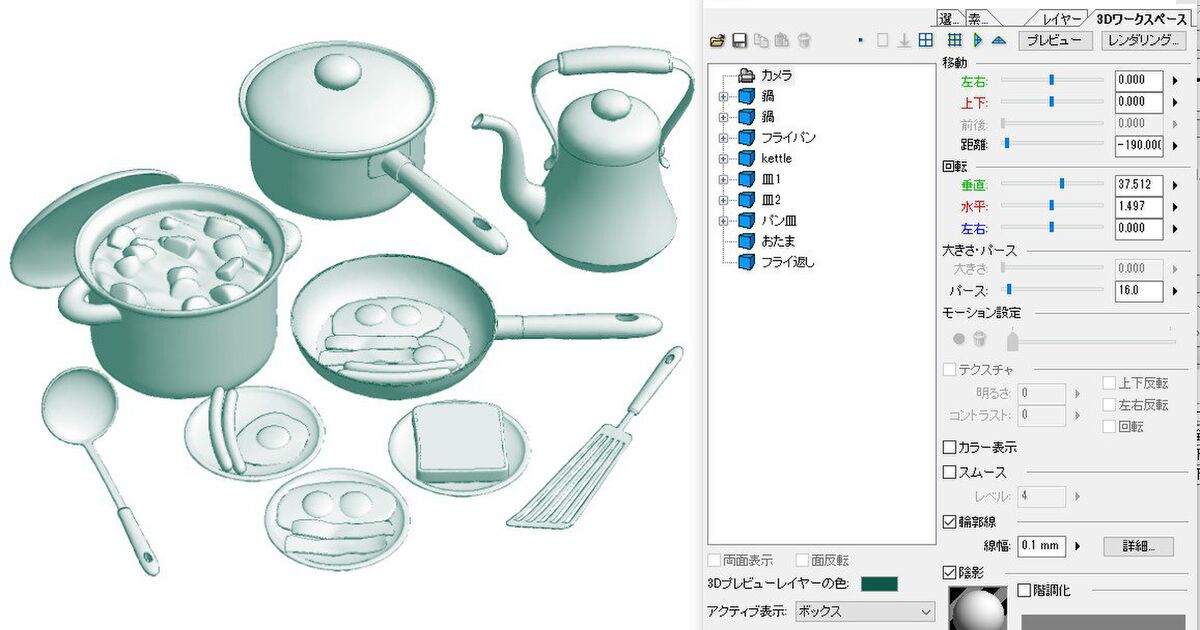Click the green nine-cell grid icon

tap(955, 41)
